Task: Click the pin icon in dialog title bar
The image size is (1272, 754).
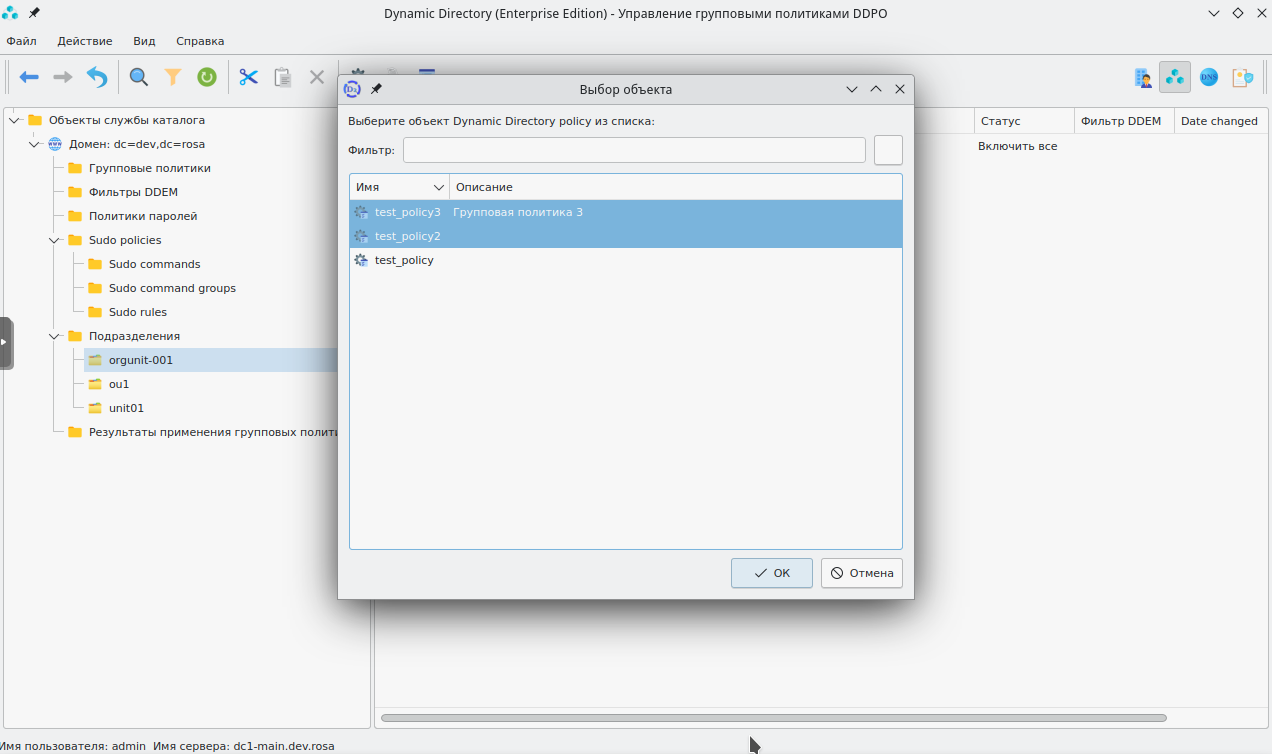Action: click(377, 89)
